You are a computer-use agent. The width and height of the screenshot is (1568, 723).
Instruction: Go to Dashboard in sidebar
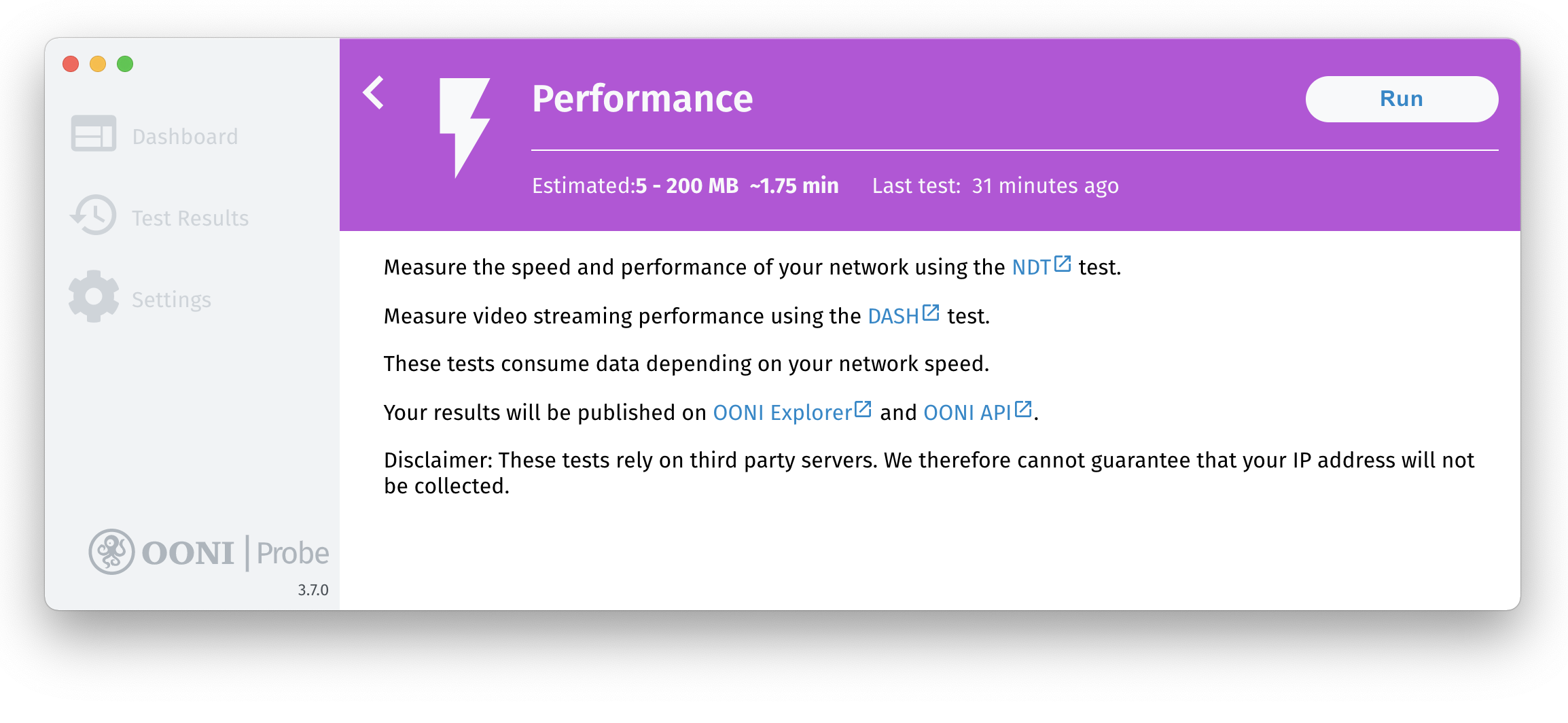pos(185,137)
